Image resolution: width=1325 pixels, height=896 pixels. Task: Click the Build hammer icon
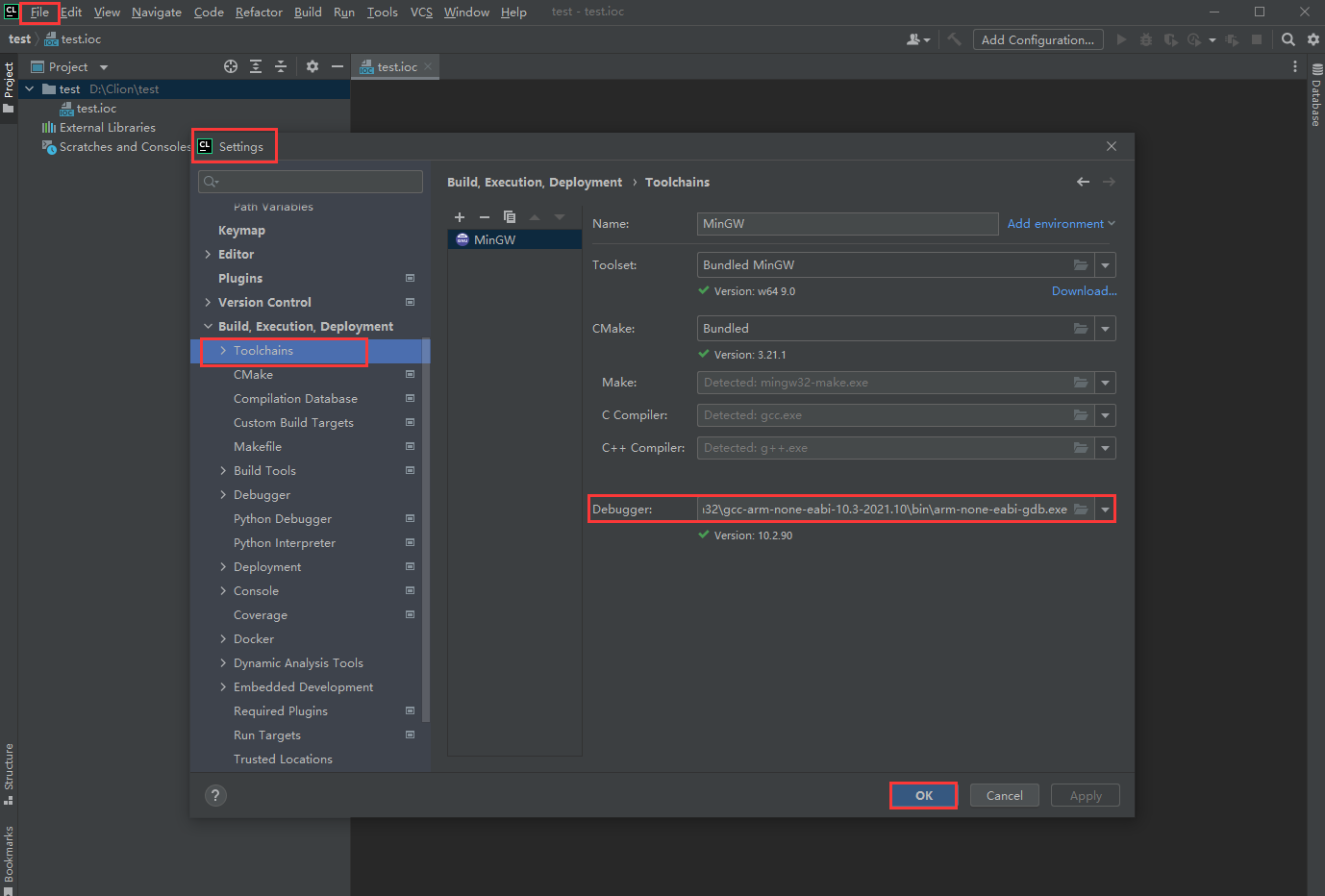pos(954,39)
